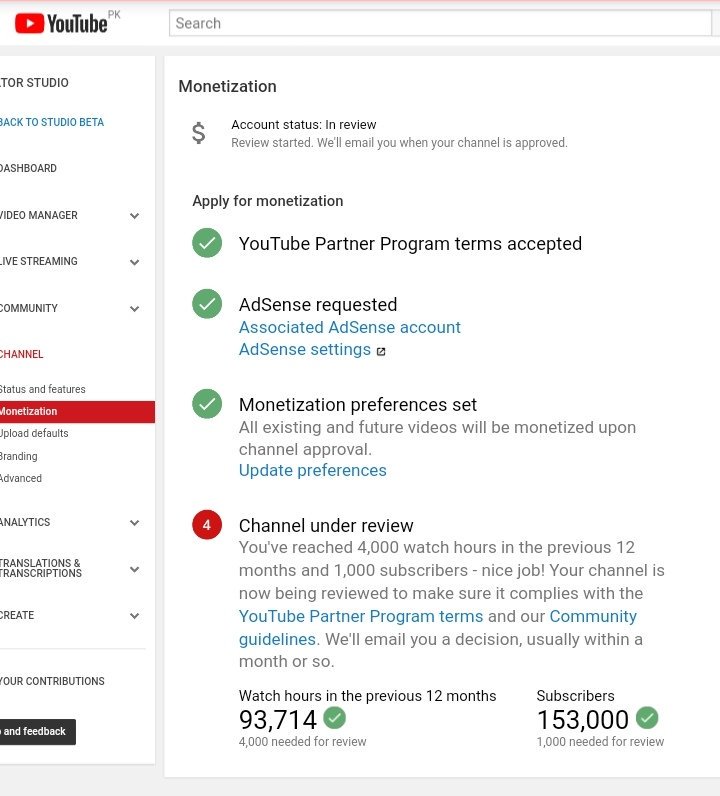Open the Create menu item
Viewport: 720px width, 796px height.
click(x=17, y=615)
